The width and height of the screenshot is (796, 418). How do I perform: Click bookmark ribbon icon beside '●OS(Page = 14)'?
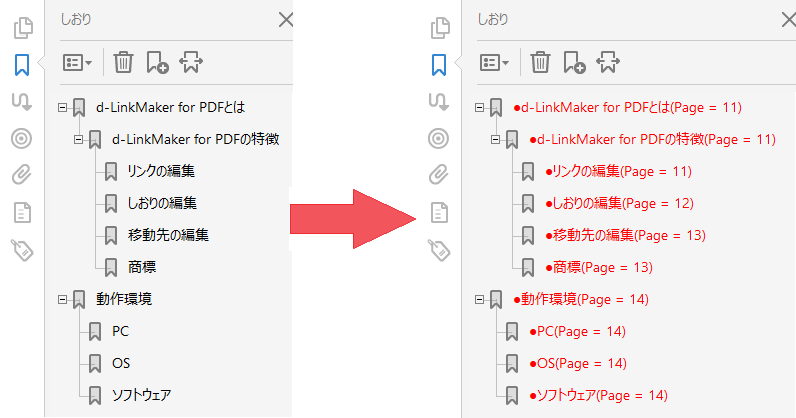[x=512, y=364]
